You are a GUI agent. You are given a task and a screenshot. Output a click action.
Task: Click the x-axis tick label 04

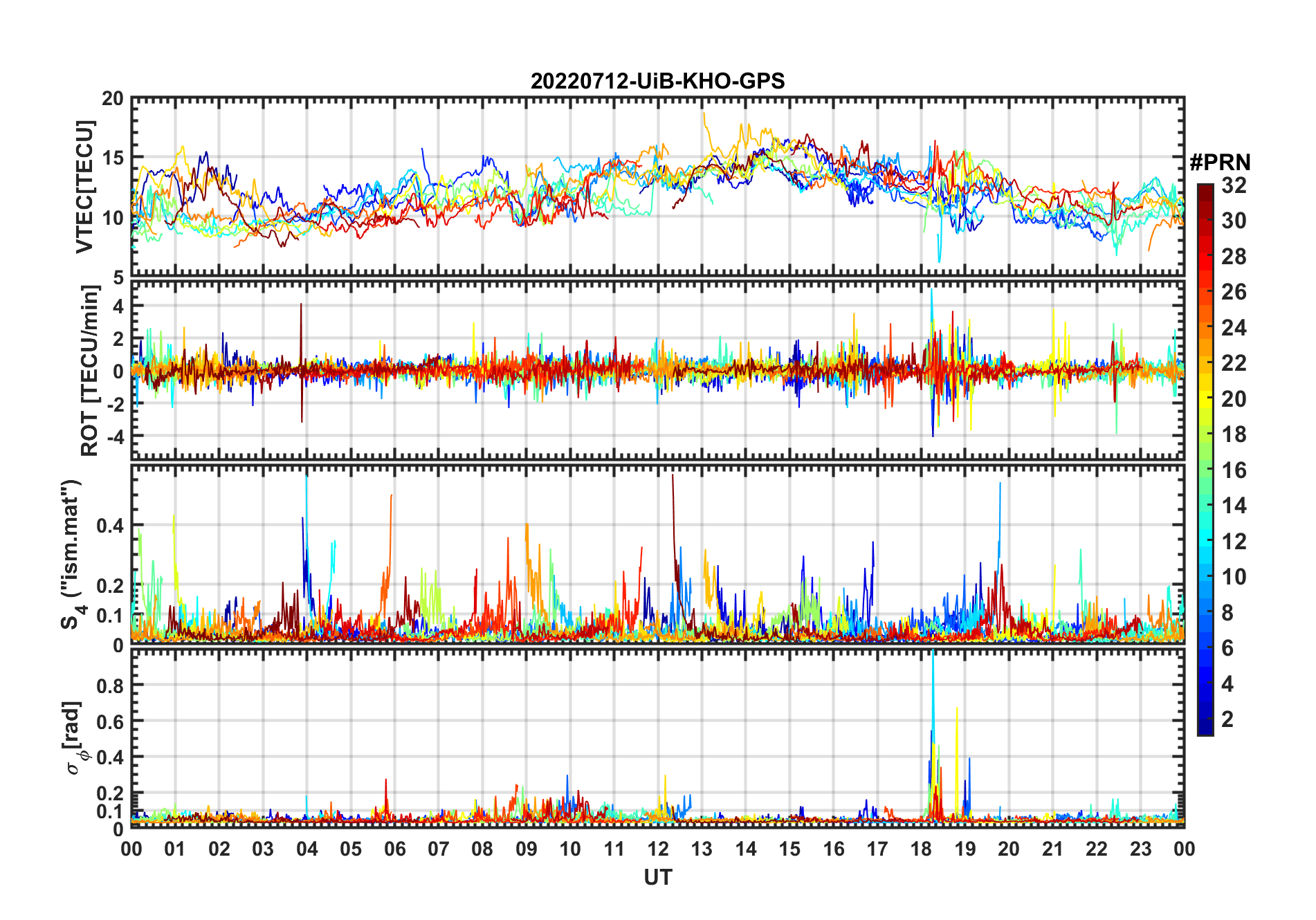click(x=307, y=849)
